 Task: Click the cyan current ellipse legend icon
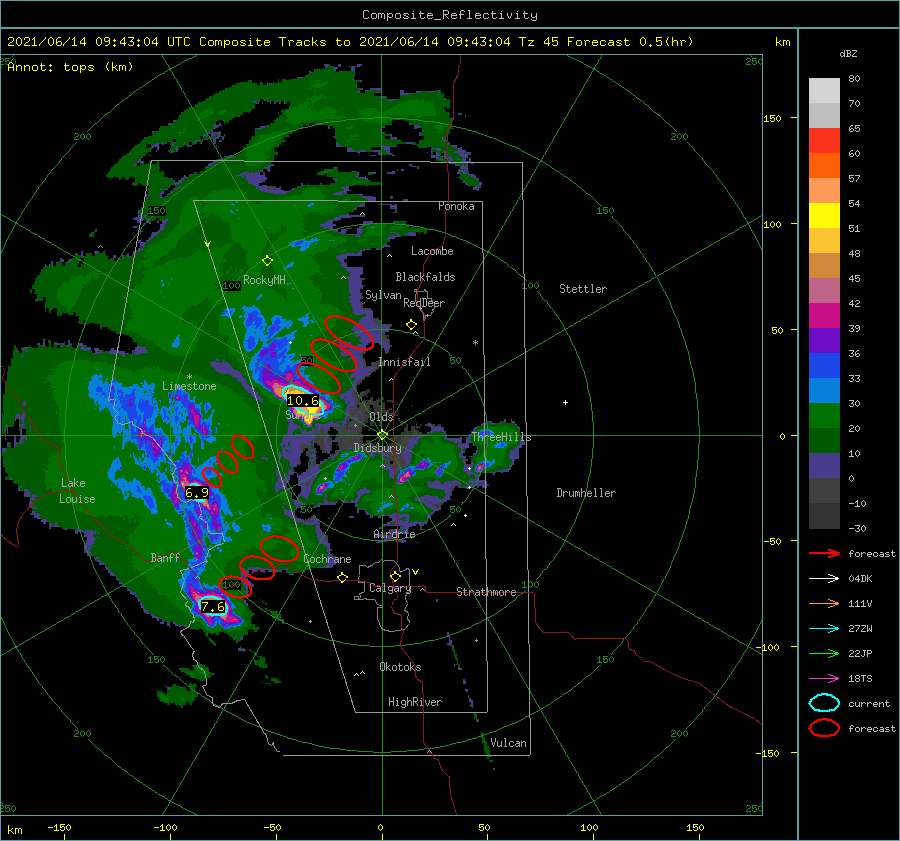click(824, 703)
